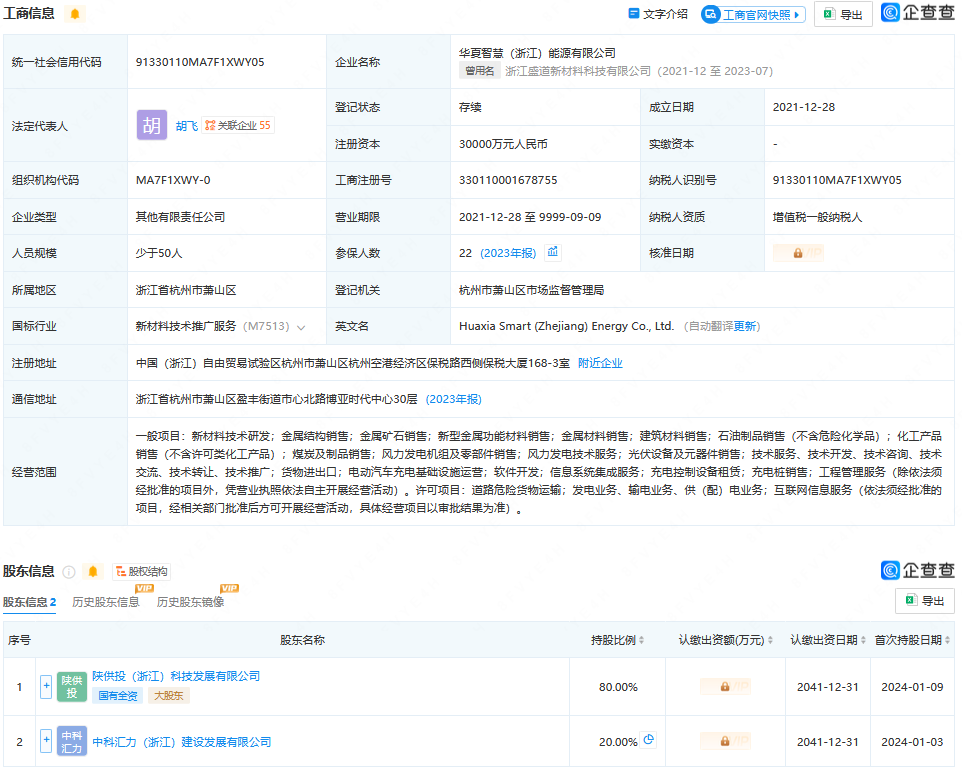Open the 股权结构 equity structure view
The image size is (962, 773).
click(x=142, y=572)
